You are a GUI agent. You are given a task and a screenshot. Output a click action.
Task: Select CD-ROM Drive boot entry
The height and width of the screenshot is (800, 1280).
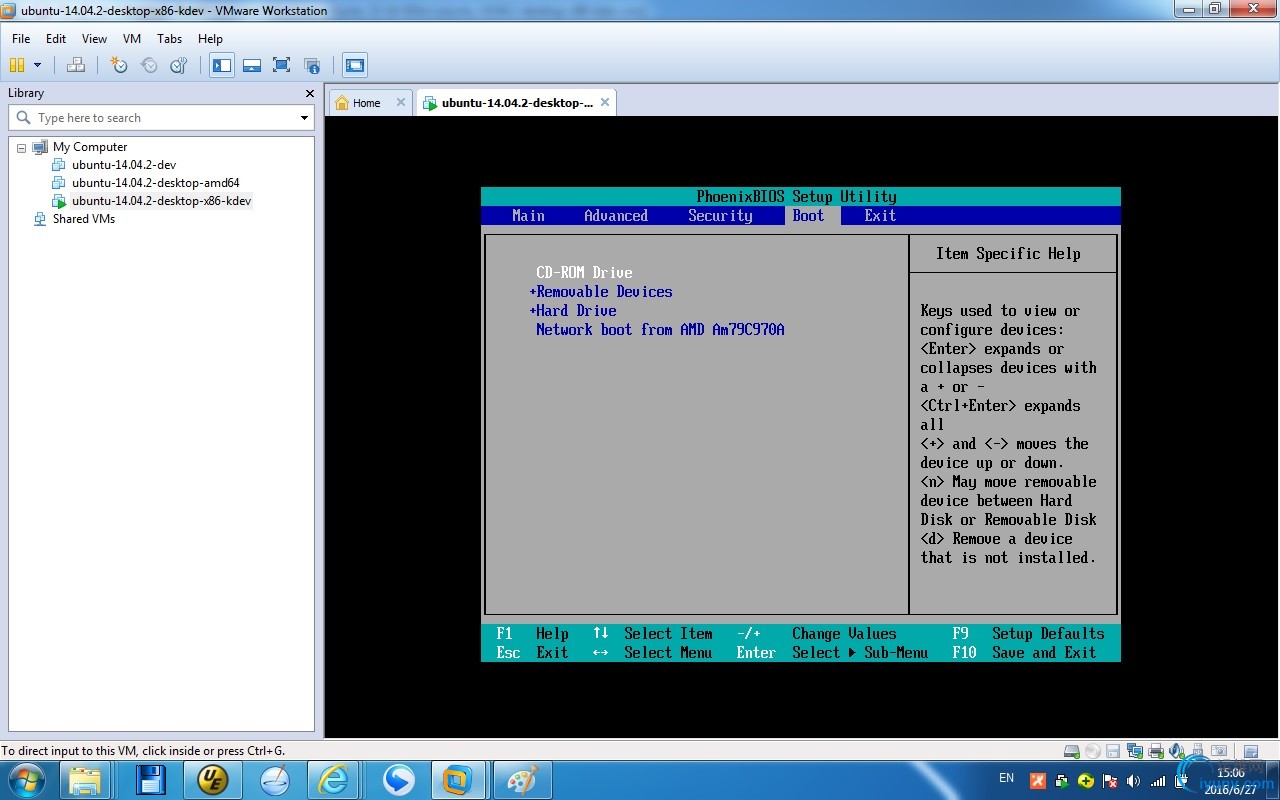(584, 273)
